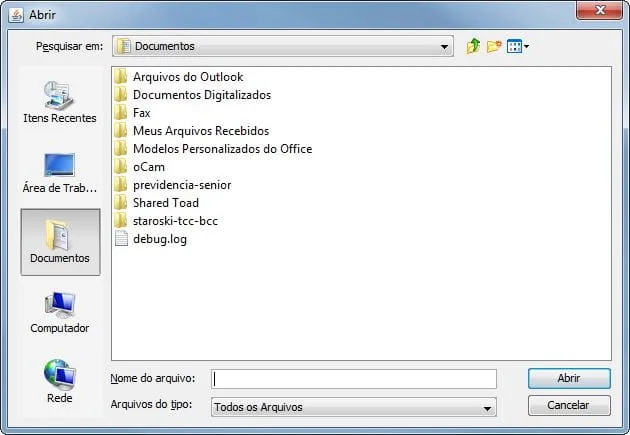Open the Arquivos do tipo dropdown
The width and height of the screenshot is (630, 435).
pyautogui.click(x=354, y=407)
